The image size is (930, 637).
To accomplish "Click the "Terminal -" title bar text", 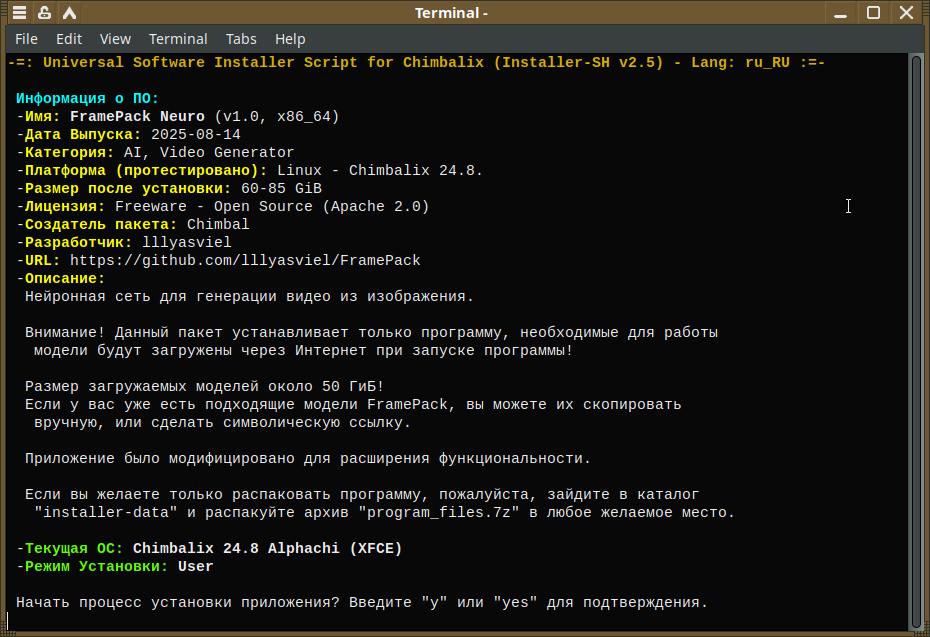I will 452,13.
